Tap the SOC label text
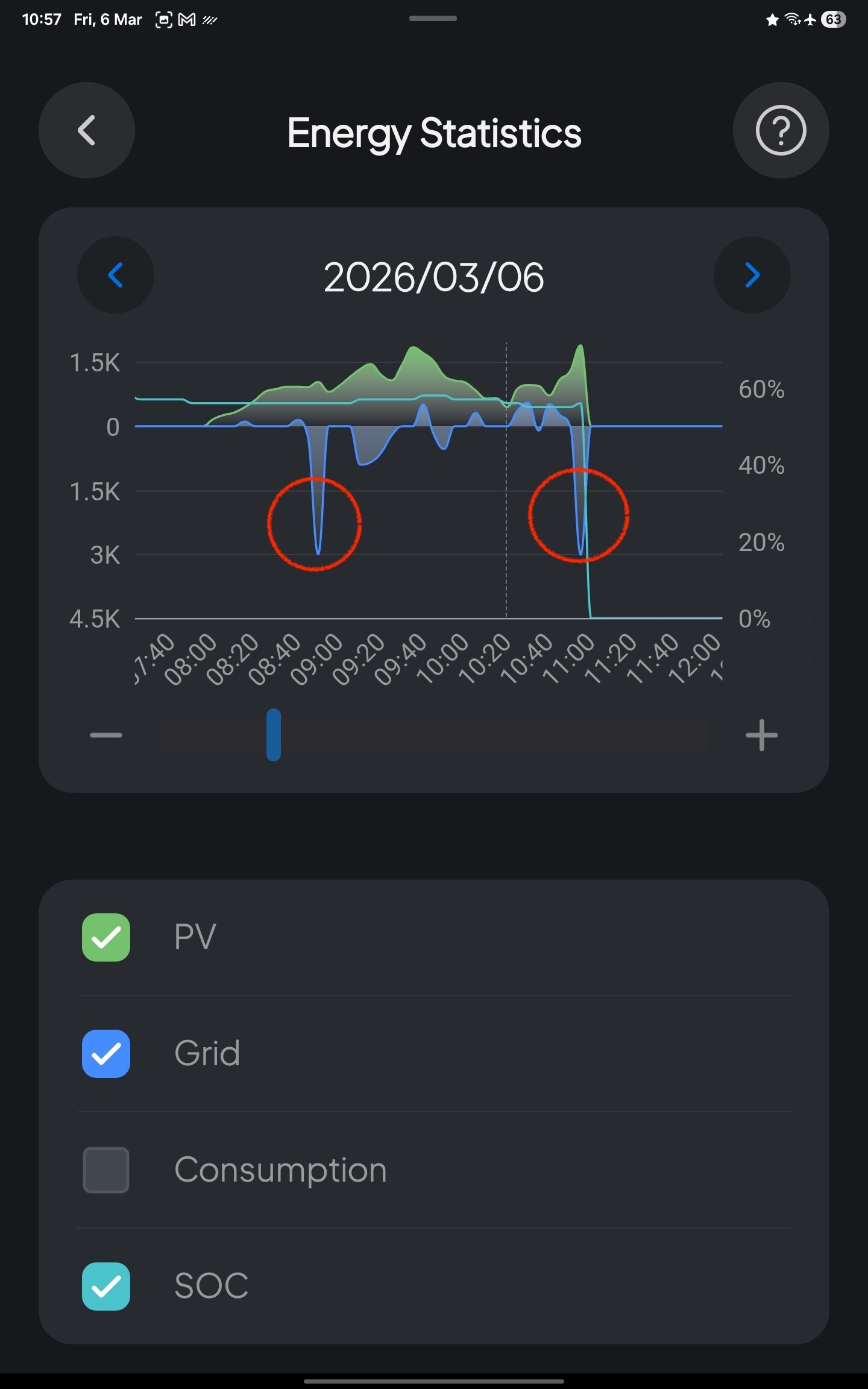 [211, 1286]
